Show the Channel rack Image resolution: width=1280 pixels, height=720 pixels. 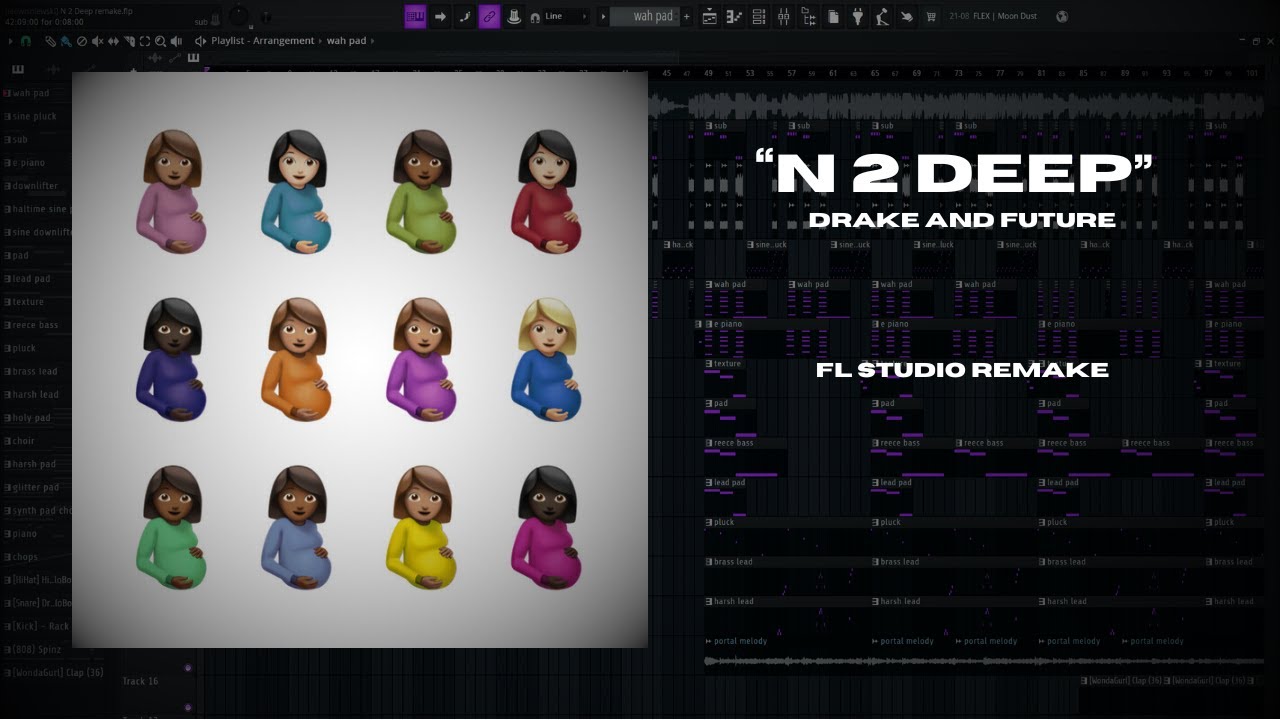(x=759, y=16)
